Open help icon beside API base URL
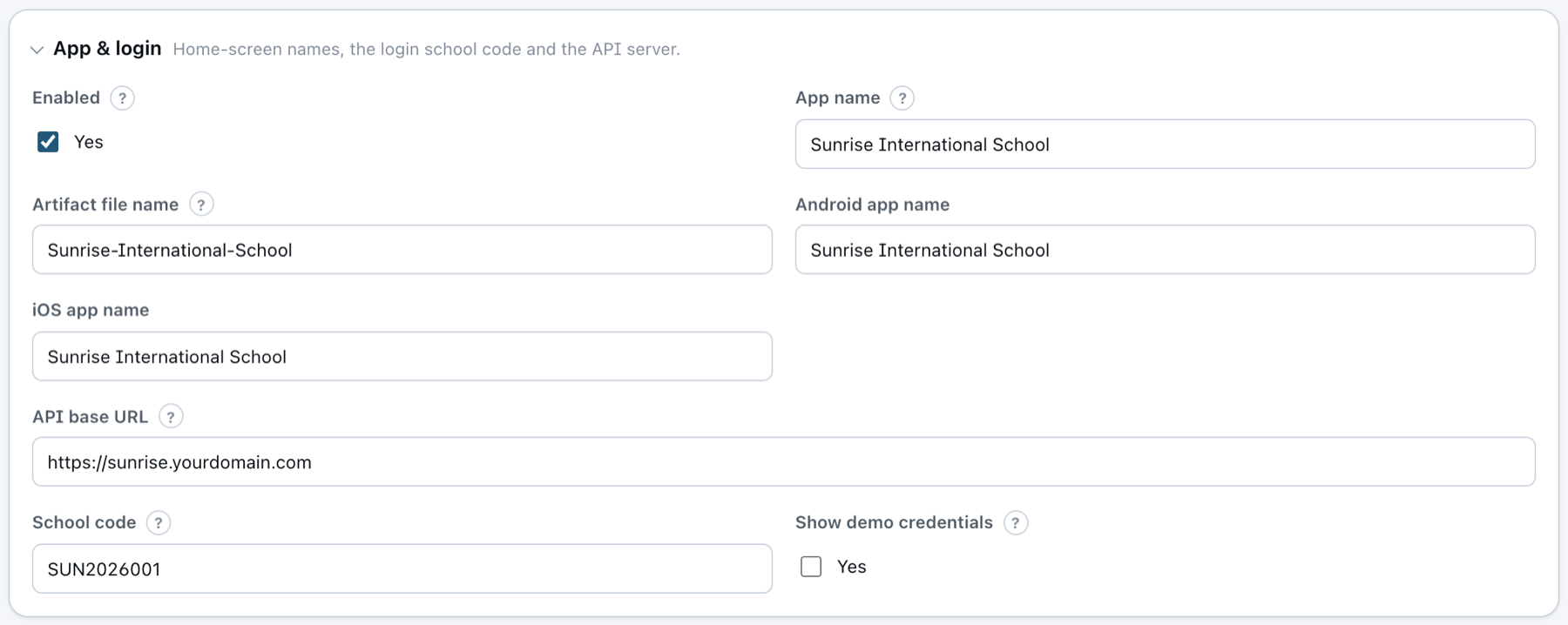Image resolution: width=1568 pixels, height=625 pixels. click(171, 417)
